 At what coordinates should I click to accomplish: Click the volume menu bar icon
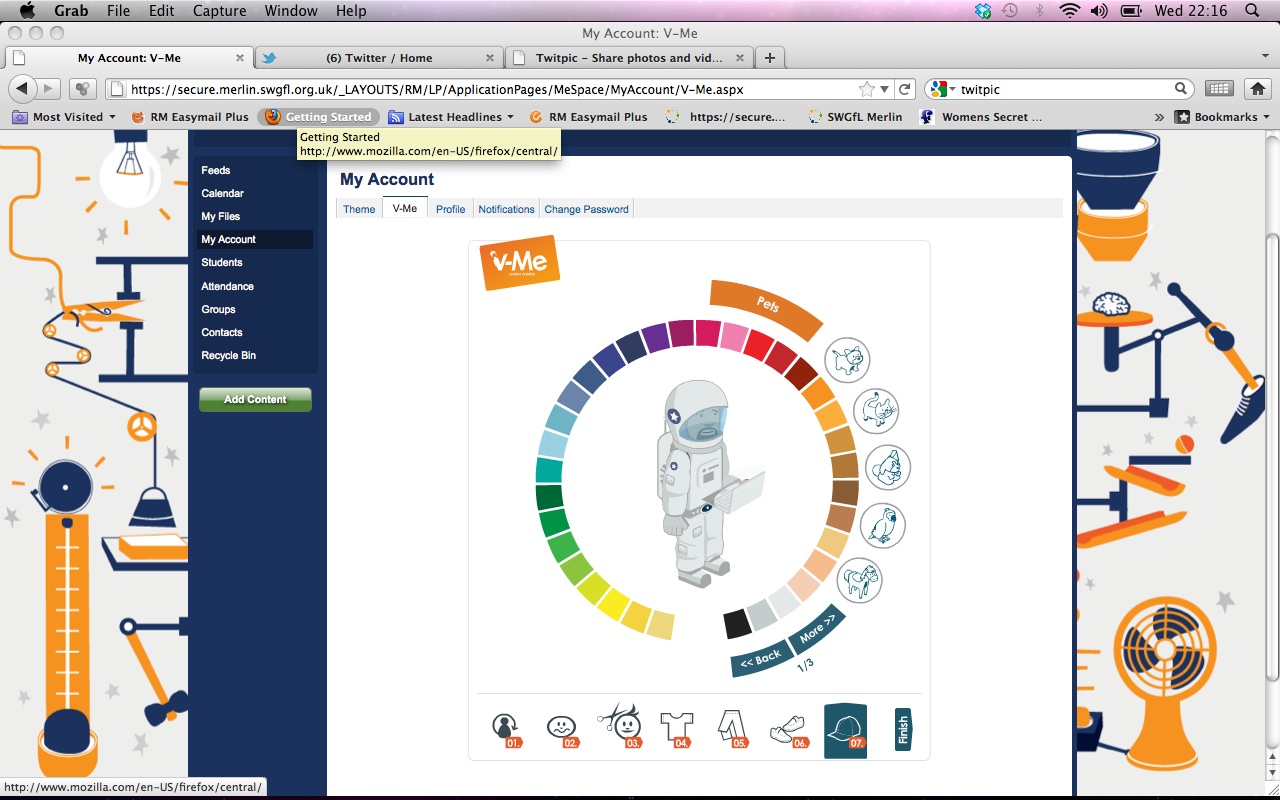tap(1099, 11)
